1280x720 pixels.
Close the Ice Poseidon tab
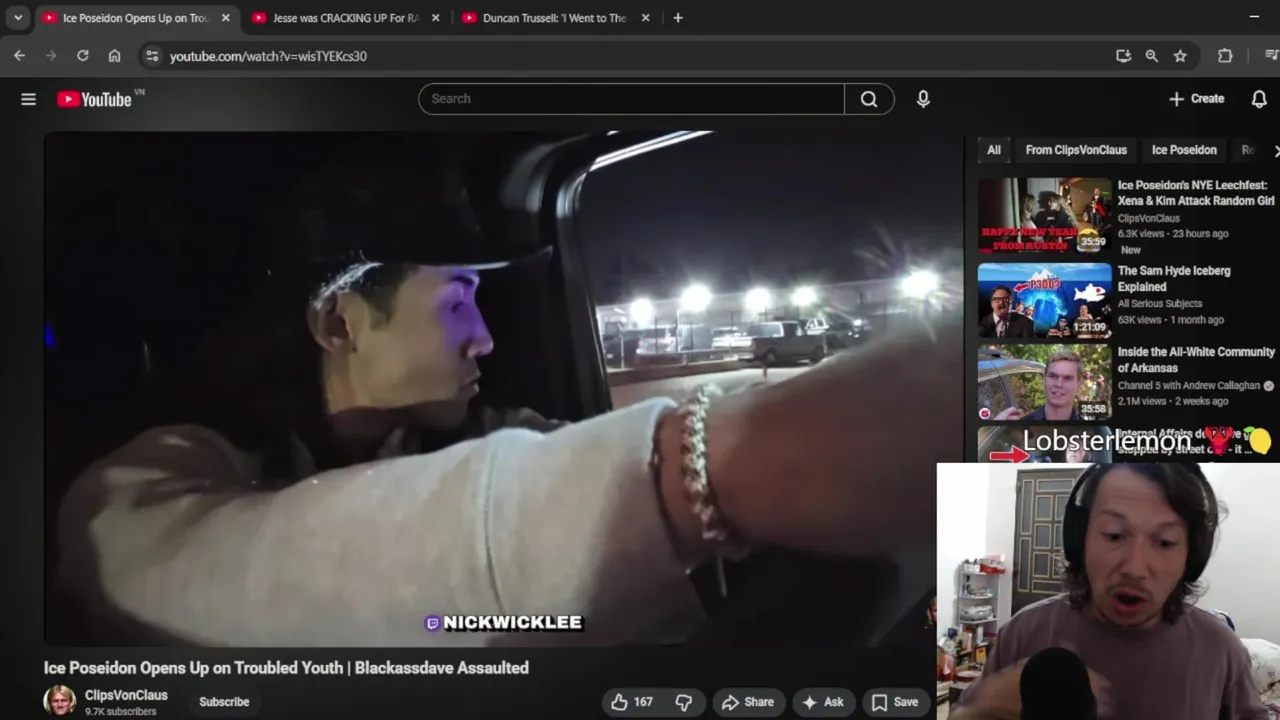(225, 18)
